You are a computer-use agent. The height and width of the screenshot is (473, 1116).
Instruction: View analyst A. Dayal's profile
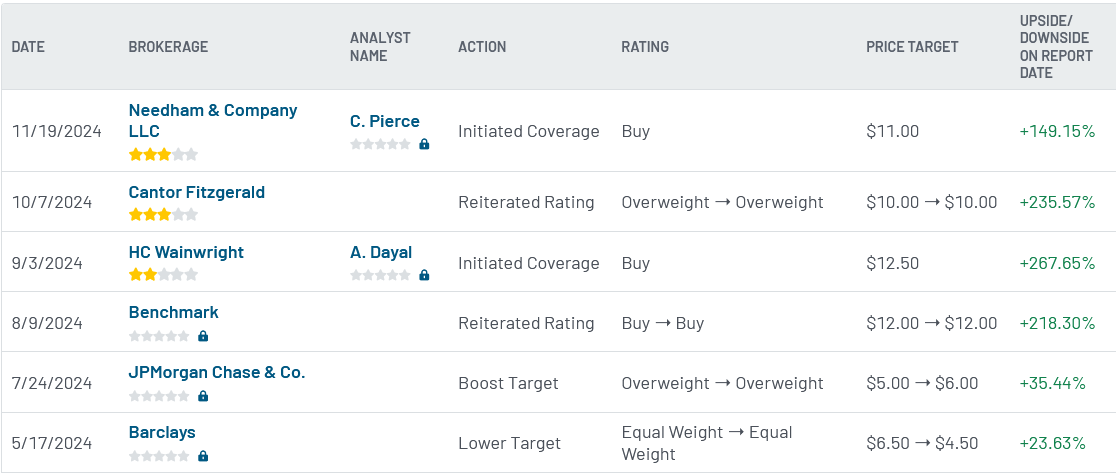click(x=381, y=253)
